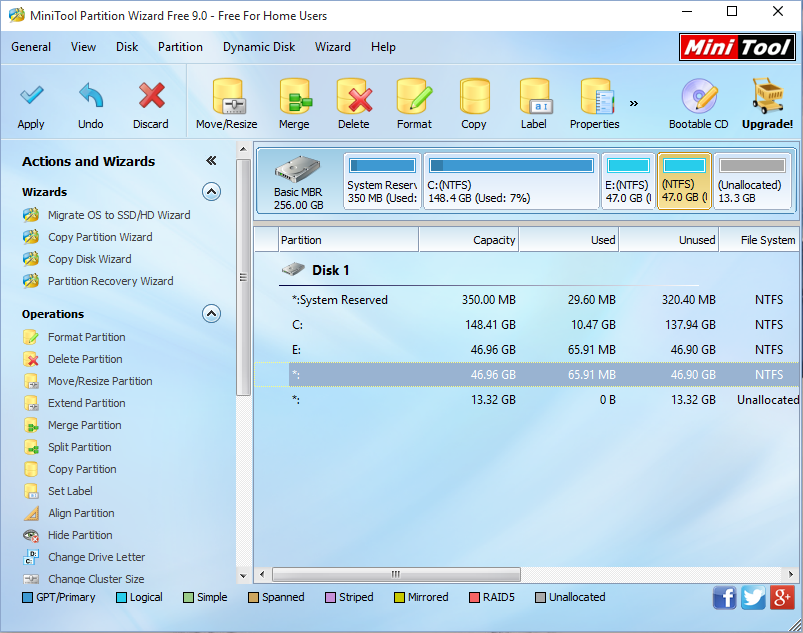Choose Move/Resize Partition operation
This screenshot has width=803, height=633.
(x=100, y=381)
